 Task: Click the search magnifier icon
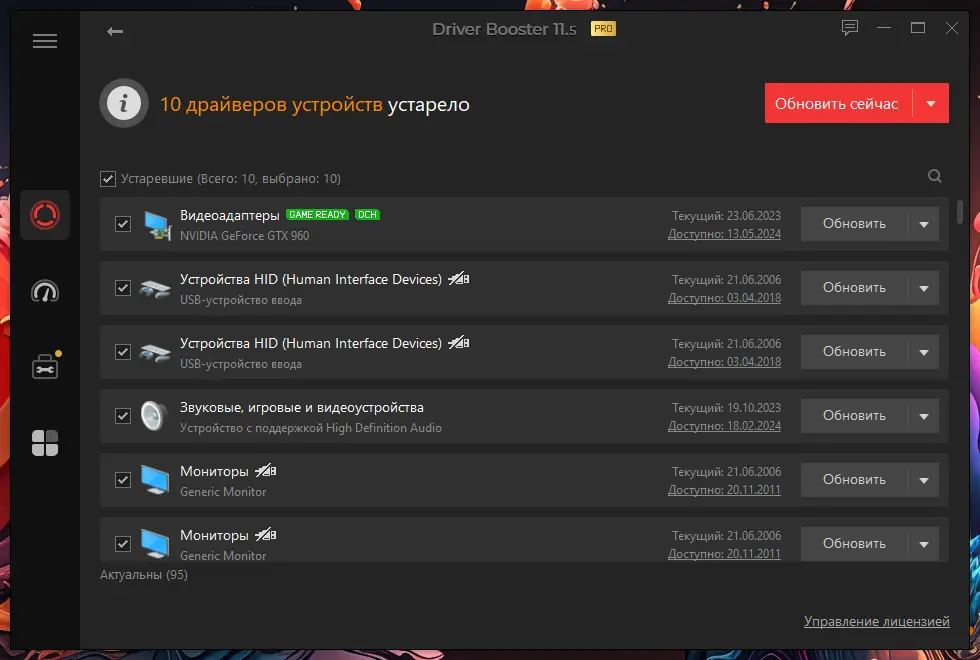934,176
